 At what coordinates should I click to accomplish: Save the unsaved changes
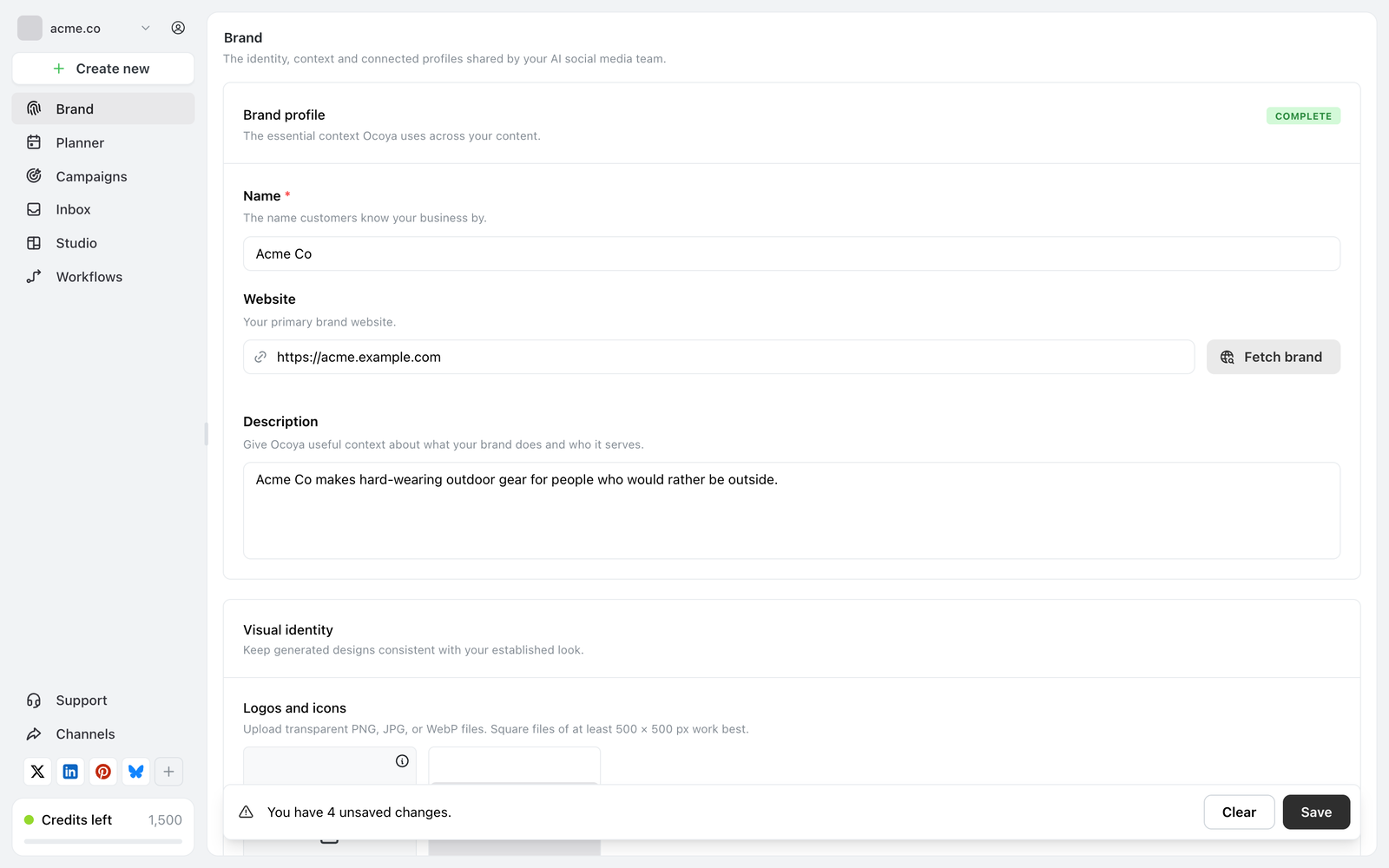(1316, 812)
